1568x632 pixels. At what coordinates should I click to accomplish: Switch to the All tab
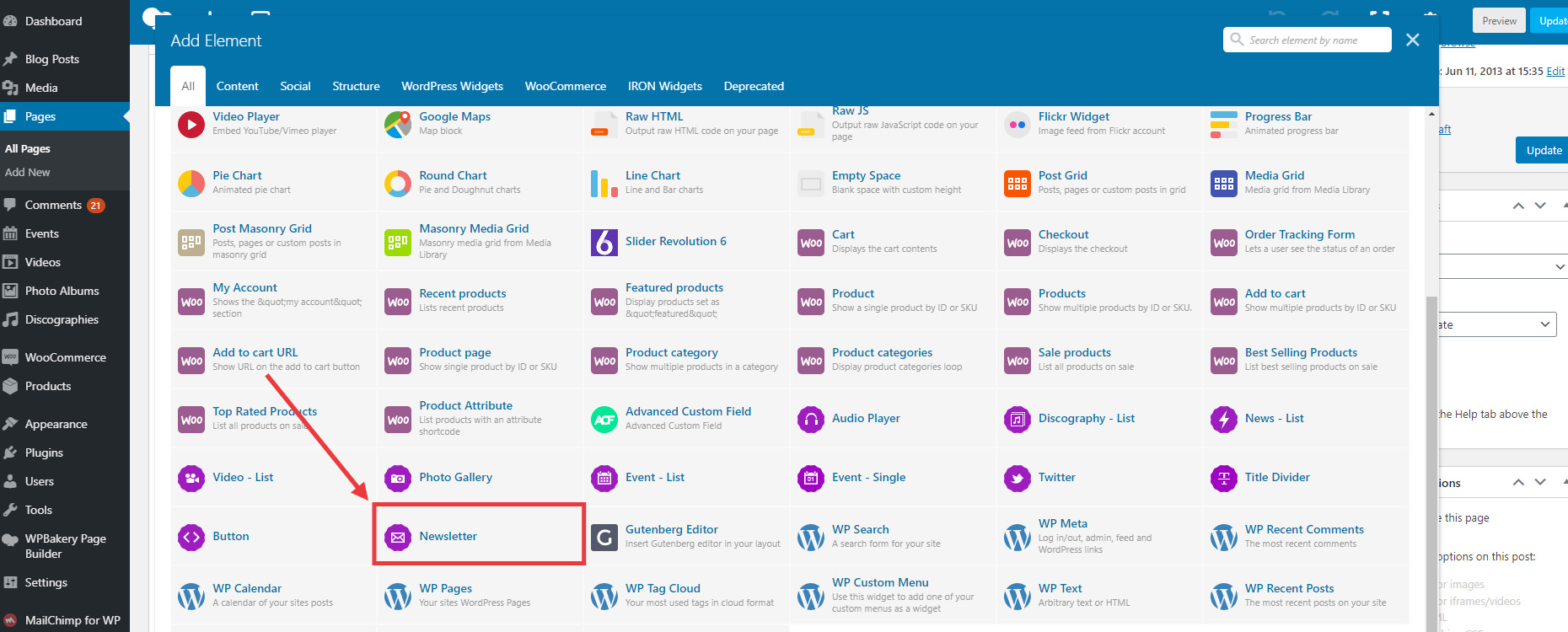[x=188, y=86]
